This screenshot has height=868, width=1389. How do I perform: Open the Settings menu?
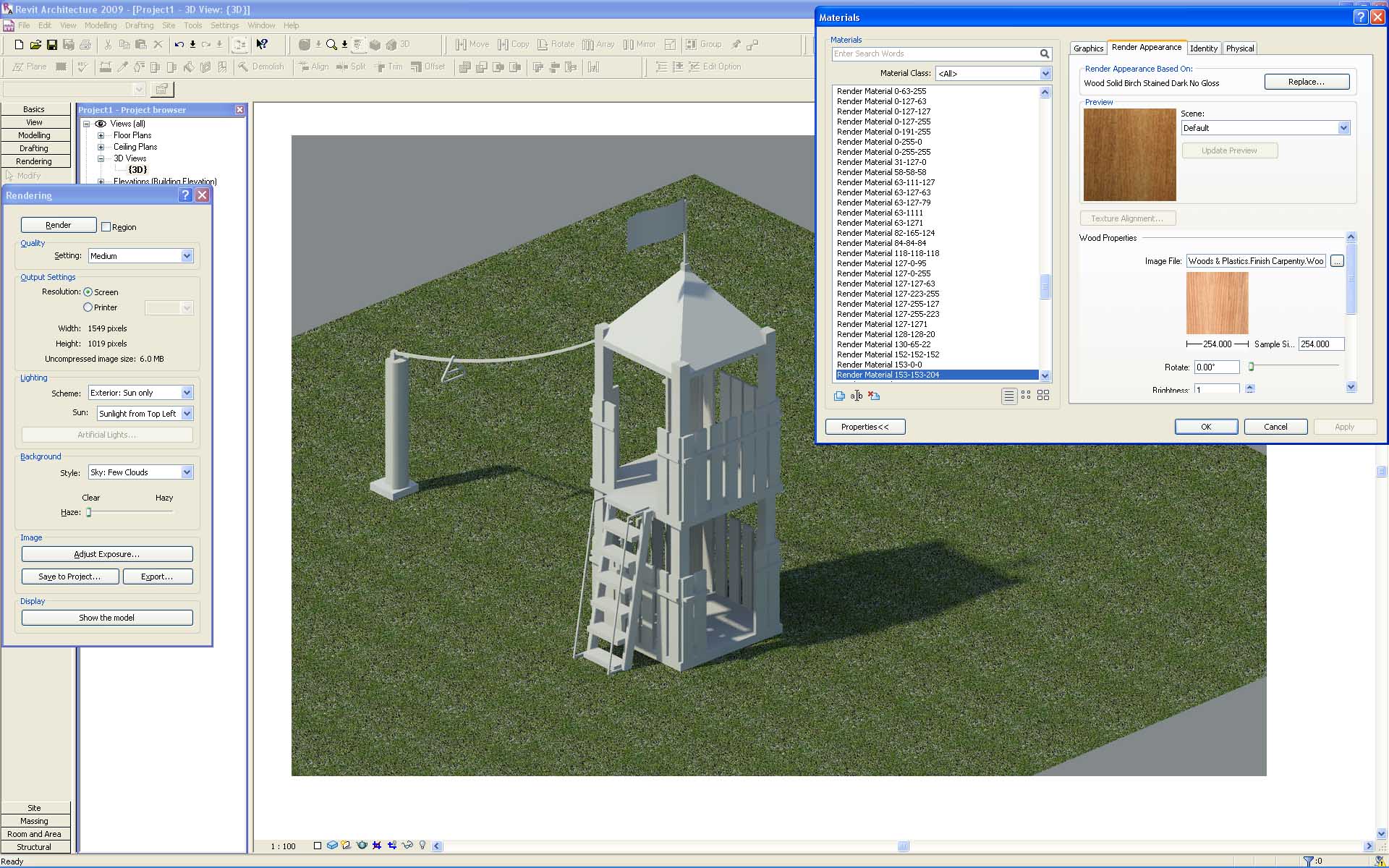224,25
